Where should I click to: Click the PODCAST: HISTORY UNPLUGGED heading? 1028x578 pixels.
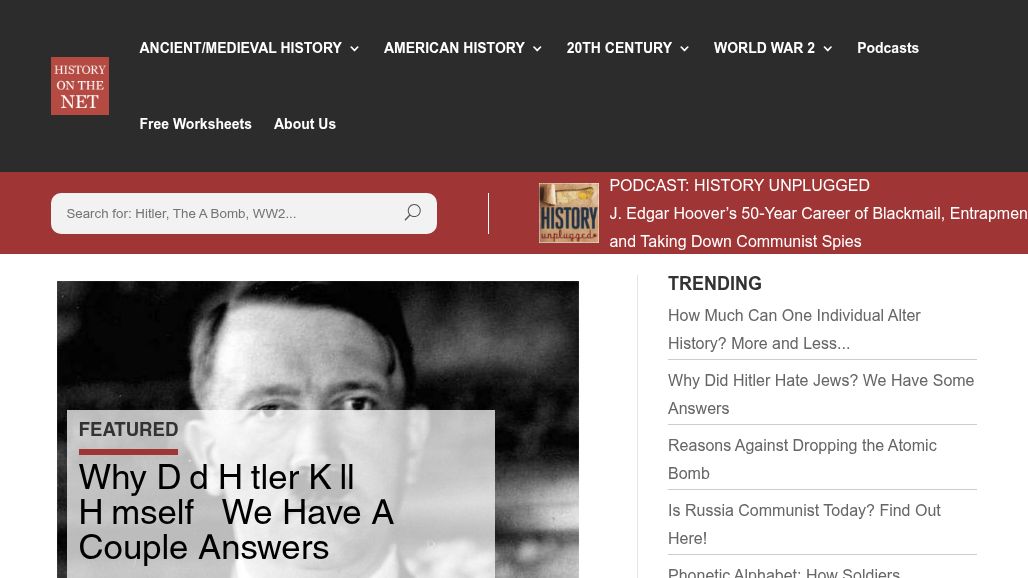coord(739,185)
